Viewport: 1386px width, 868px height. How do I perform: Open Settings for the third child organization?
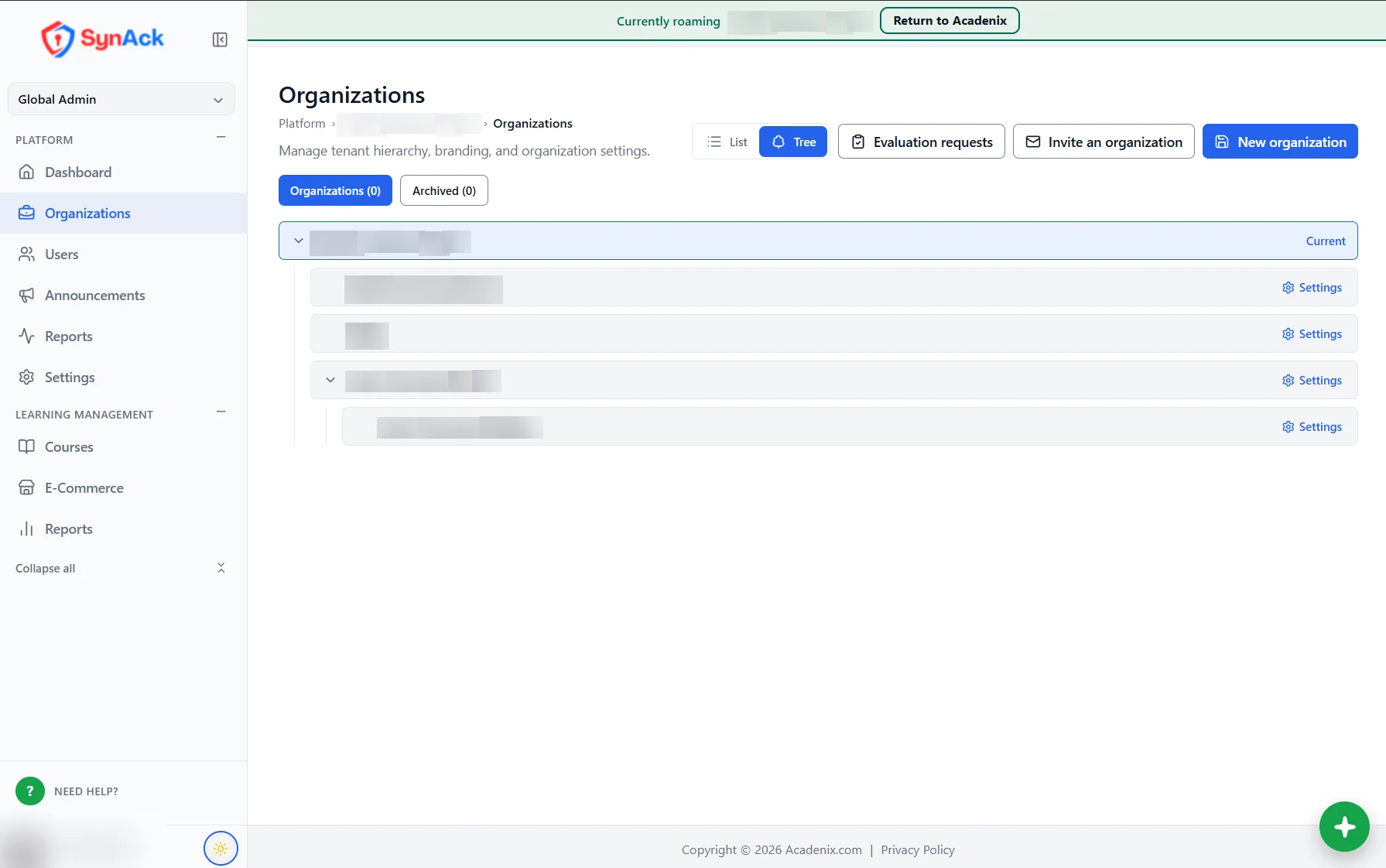1312,380
